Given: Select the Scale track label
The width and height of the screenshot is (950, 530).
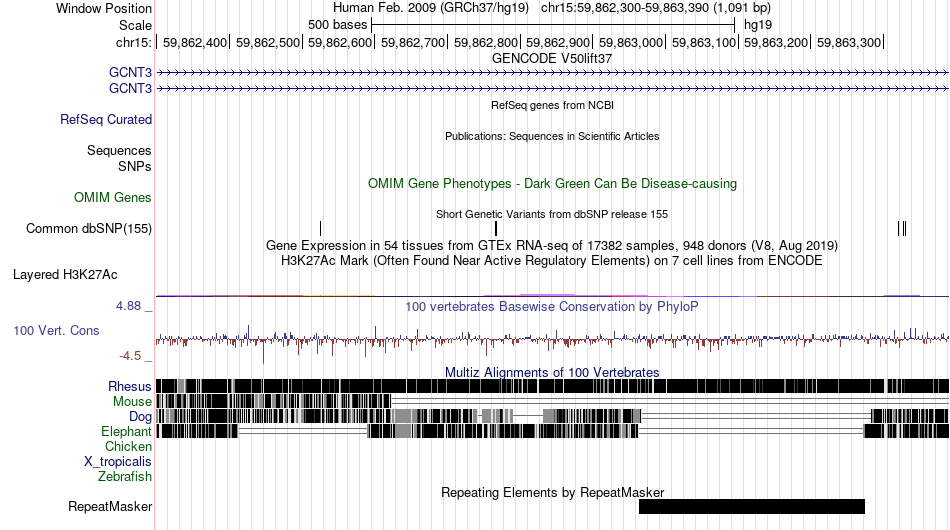Looking at the screenshot, I should pos(135,25).
